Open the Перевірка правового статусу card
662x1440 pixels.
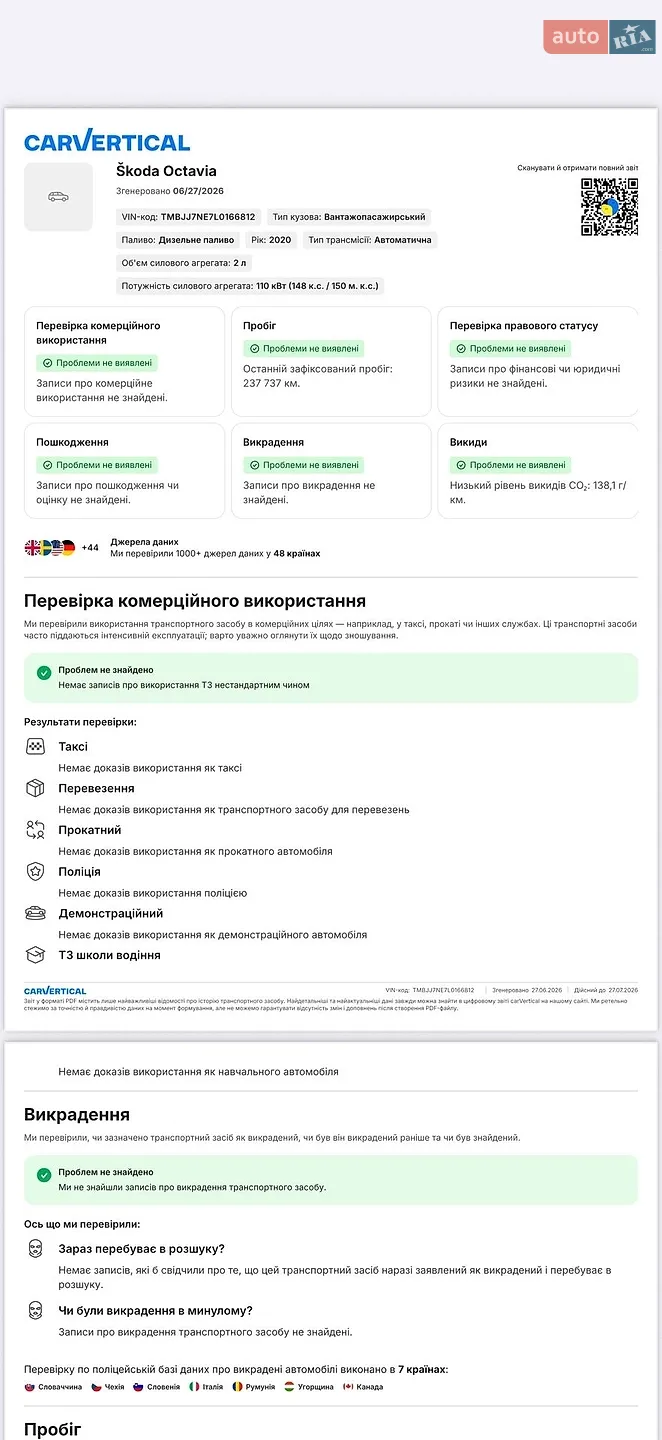(538, 361)
